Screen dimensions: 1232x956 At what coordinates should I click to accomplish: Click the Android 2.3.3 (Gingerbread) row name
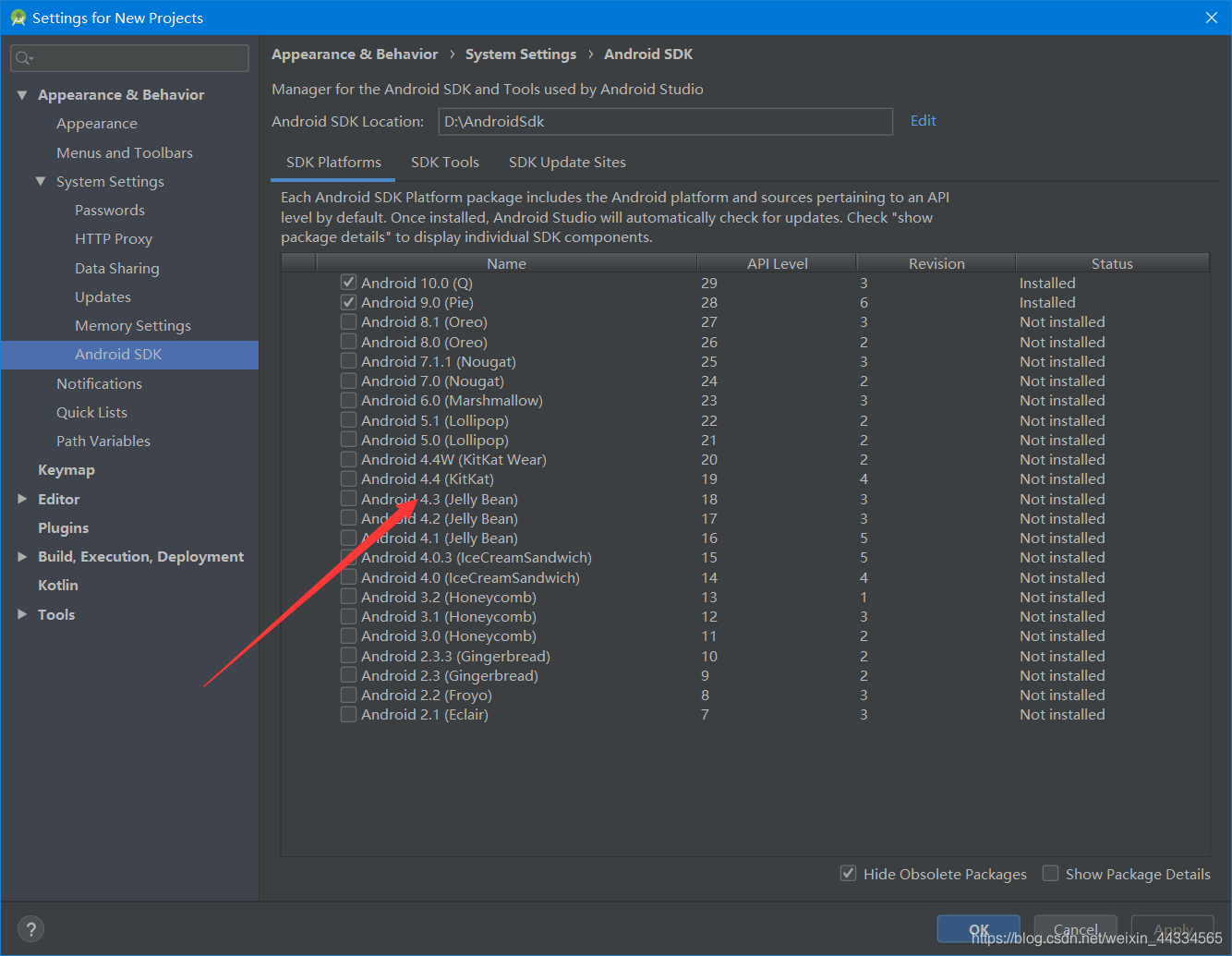pyautogui.click(x=455, y=656)
